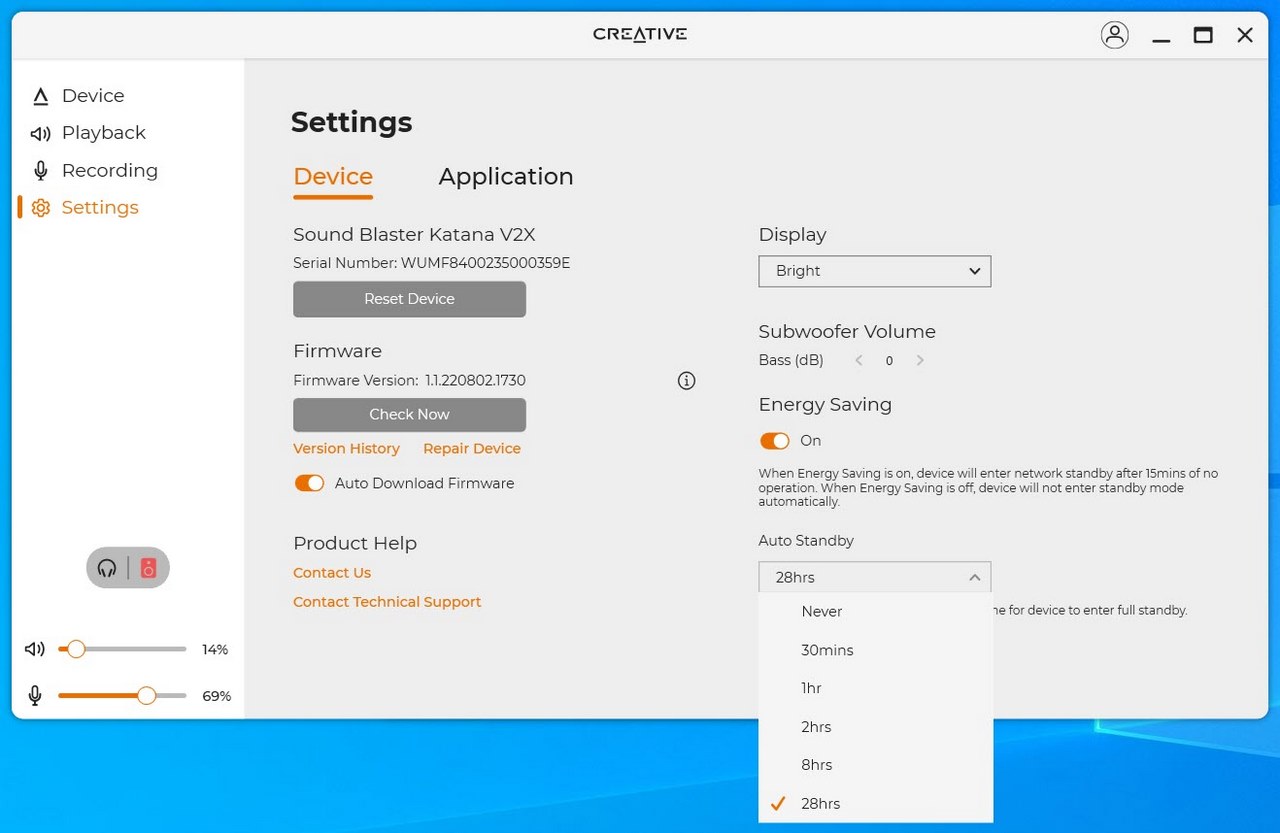Mute the speaker volume icon

[x=35, y=649]
